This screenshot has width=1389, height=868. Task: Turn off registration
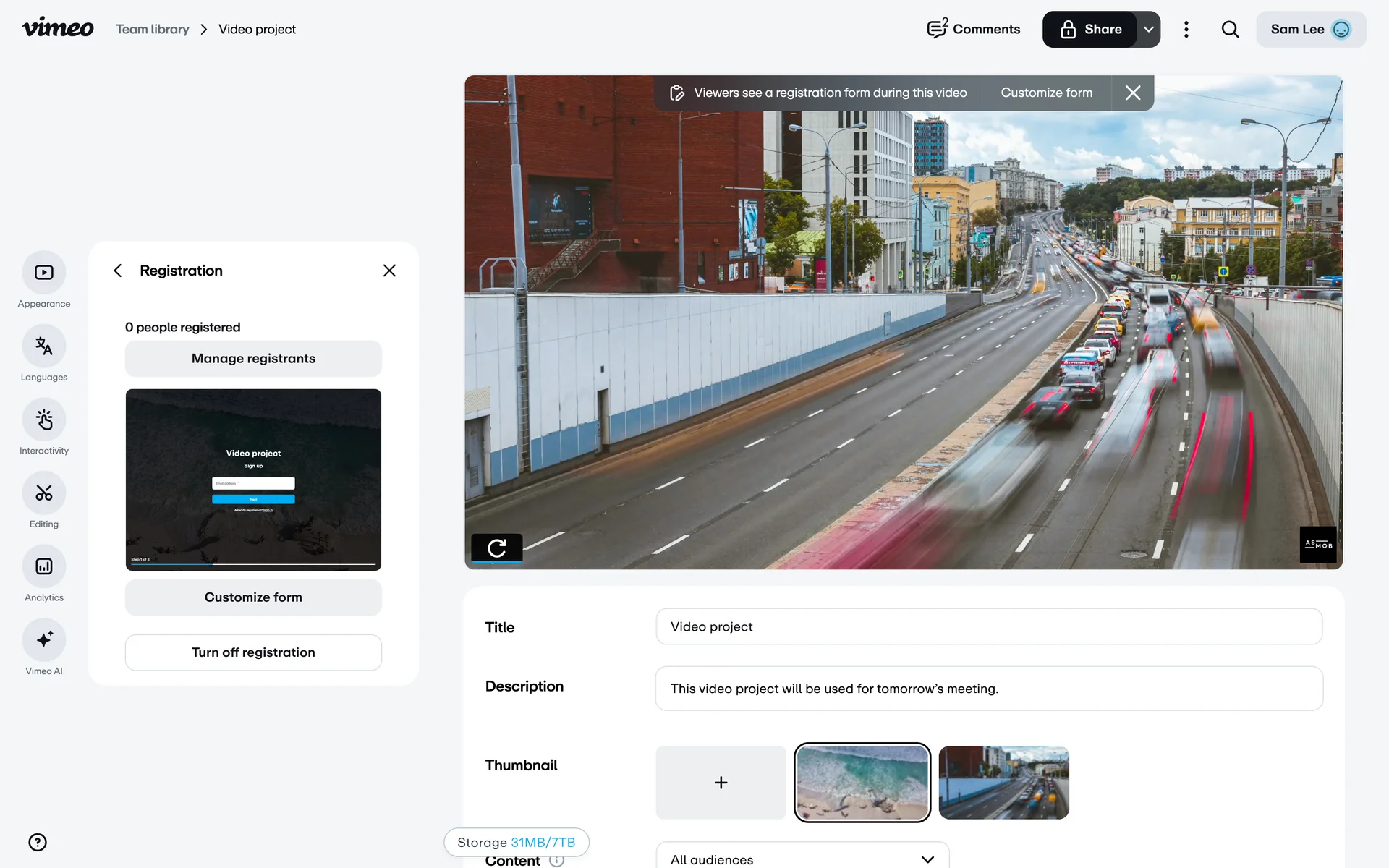pyautogui.click(x=253, y=652)
